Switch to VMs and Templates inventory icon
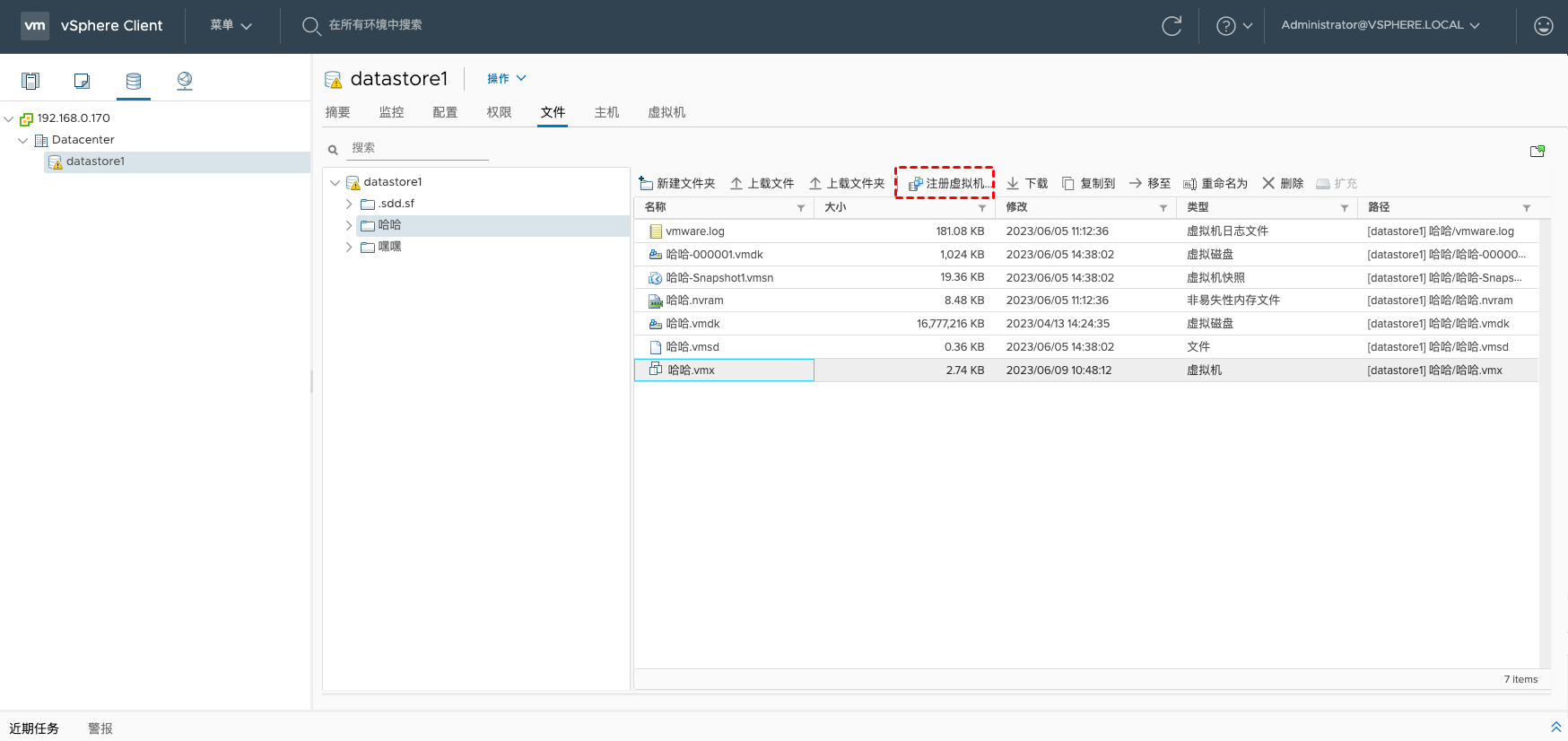1568x741 pixels. 82,81
